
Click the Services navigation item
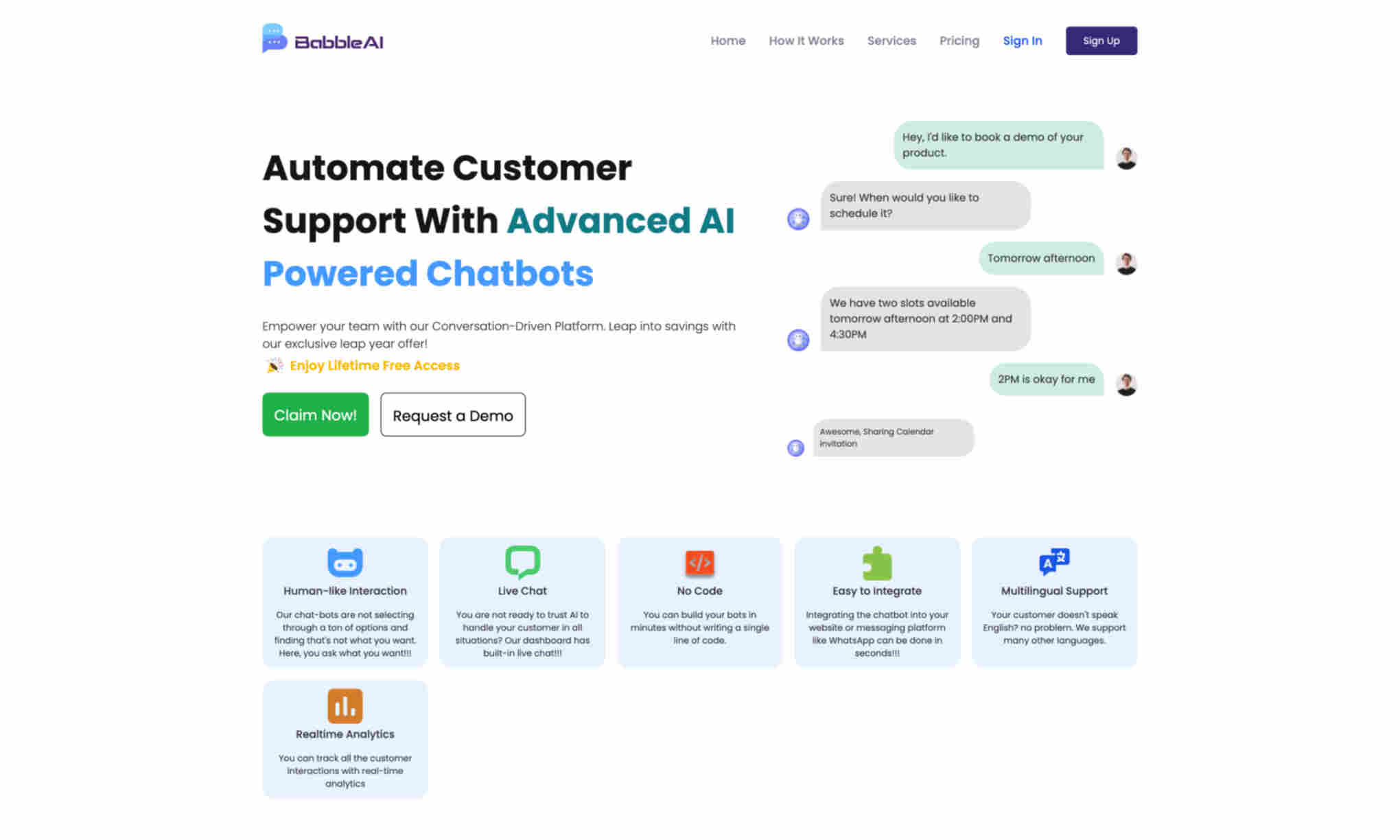coord(891,40)
